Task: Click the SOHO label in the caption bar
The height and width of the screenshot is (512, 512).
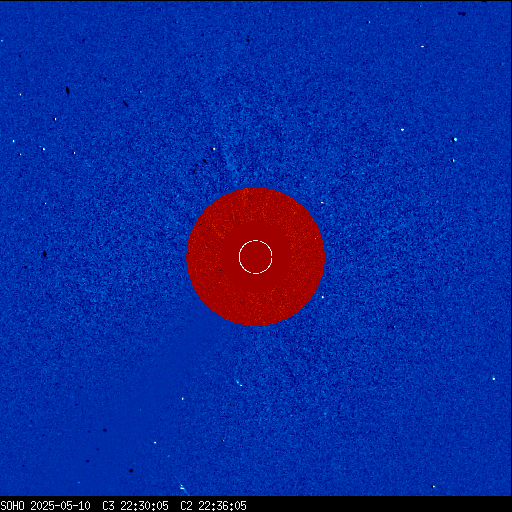Action: point(13,506)
